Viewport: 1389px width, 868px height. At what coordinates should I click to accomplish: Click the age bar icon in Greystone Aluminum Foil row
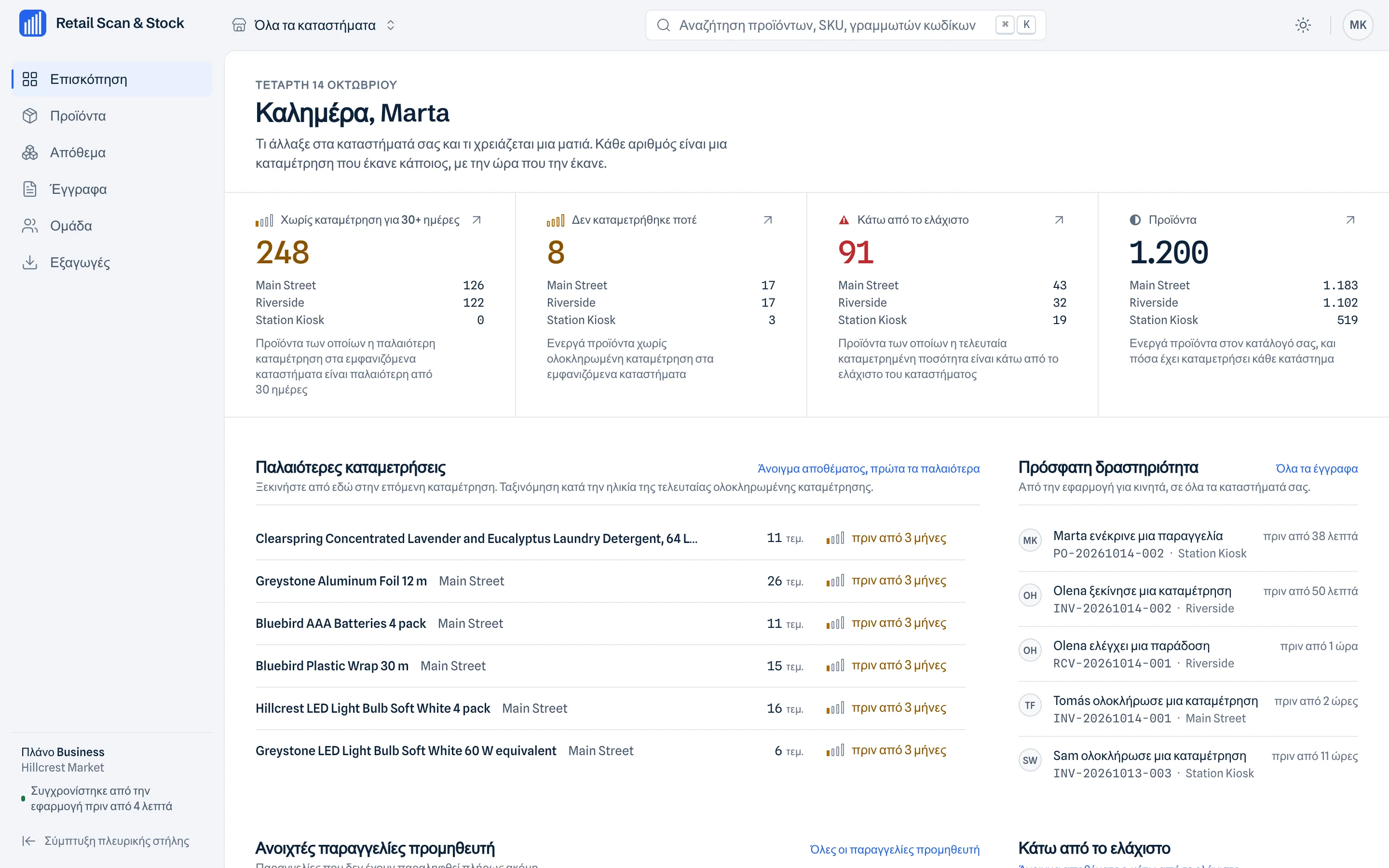(835, 581)
